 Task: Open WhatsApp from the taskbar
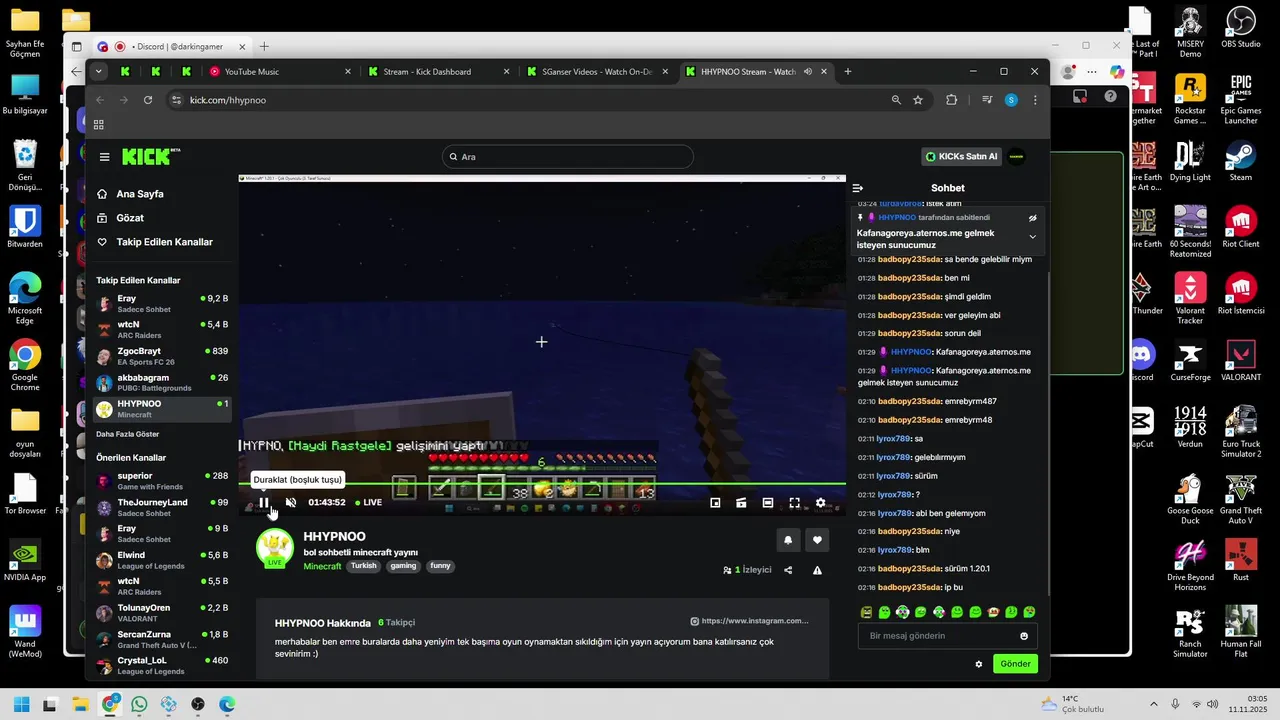pos(139,704)
